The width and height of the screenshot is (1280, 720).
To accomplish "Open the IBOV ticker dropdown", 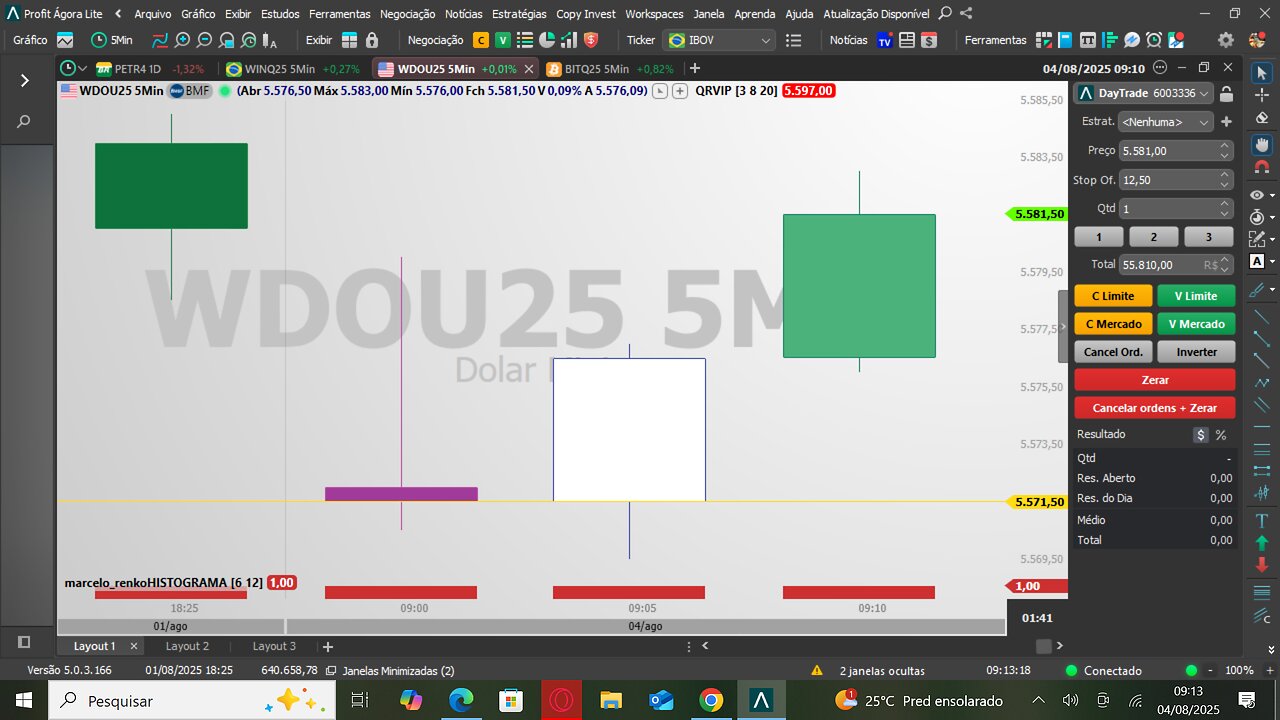I will (x=720, y=40).
